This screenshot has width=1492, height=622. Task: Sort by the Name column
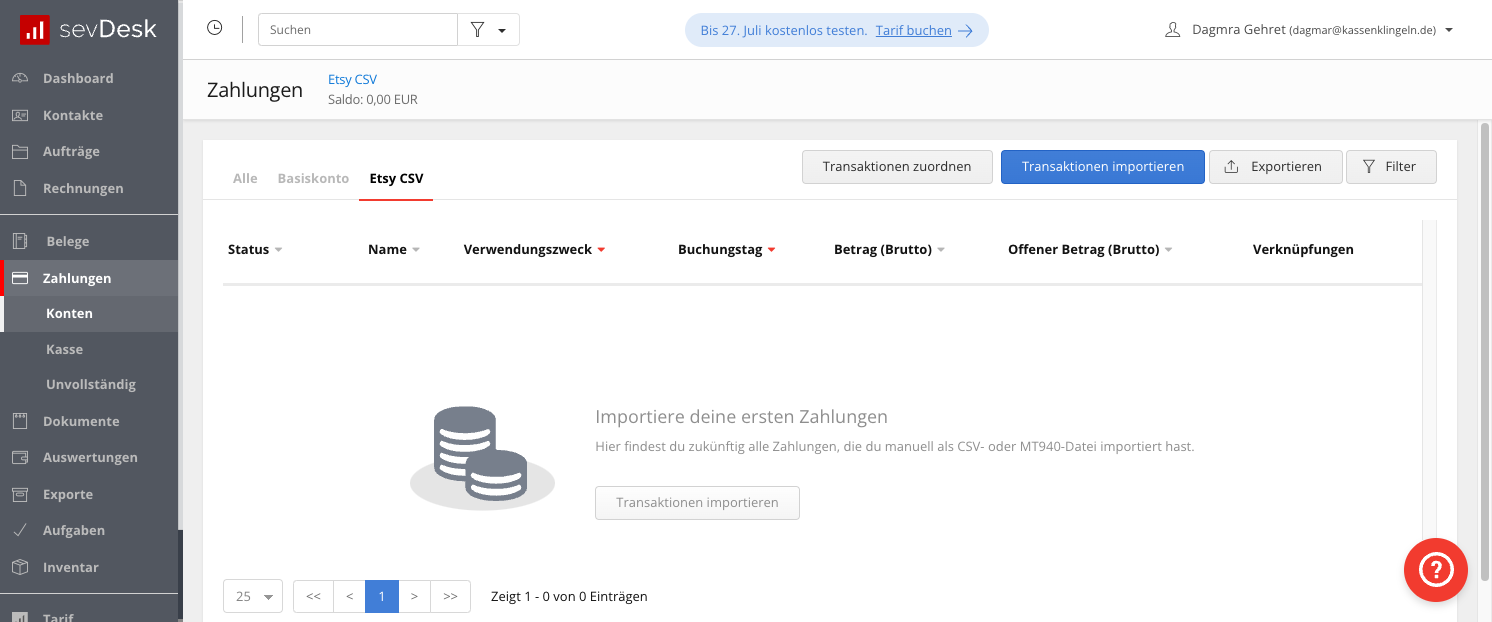394,249
